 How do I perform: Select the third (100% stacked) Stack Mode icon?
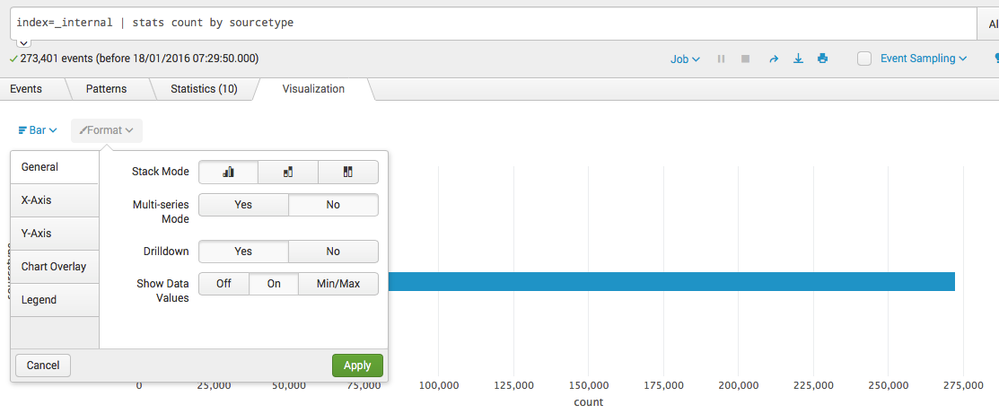click(x=348, y=172)
